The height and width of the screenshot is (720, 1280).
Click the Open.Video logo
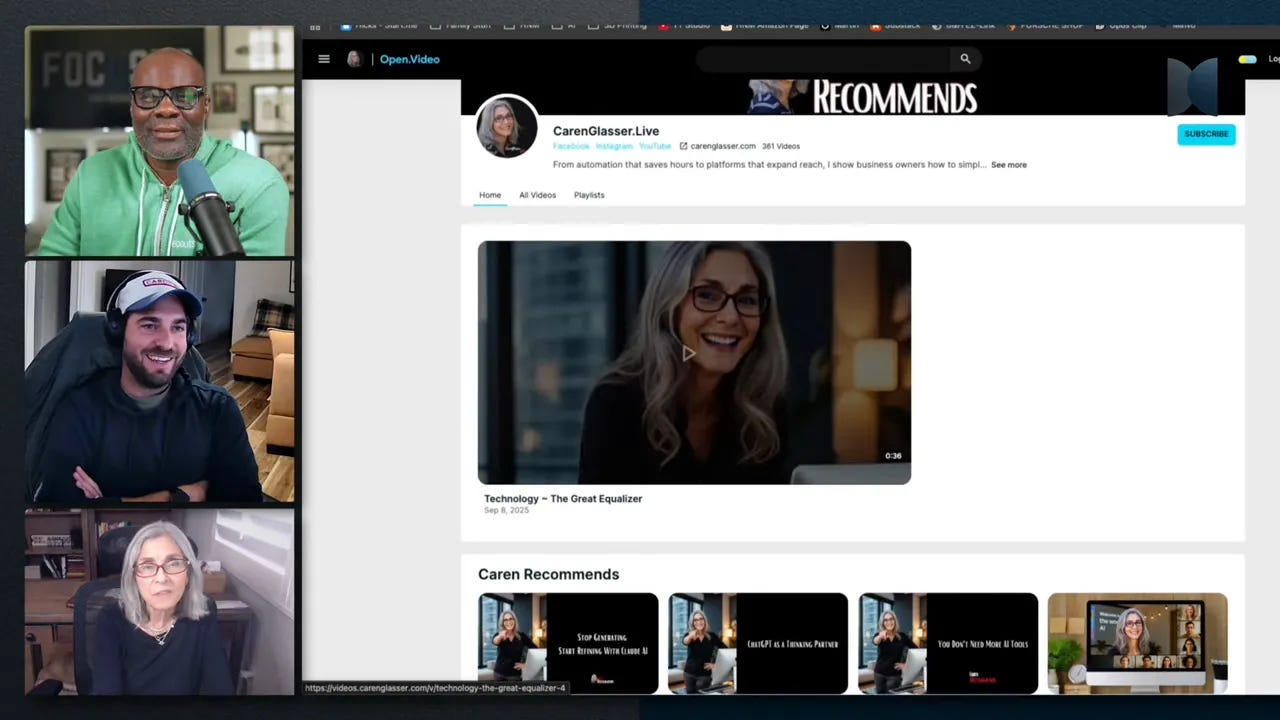pos(409,59)
